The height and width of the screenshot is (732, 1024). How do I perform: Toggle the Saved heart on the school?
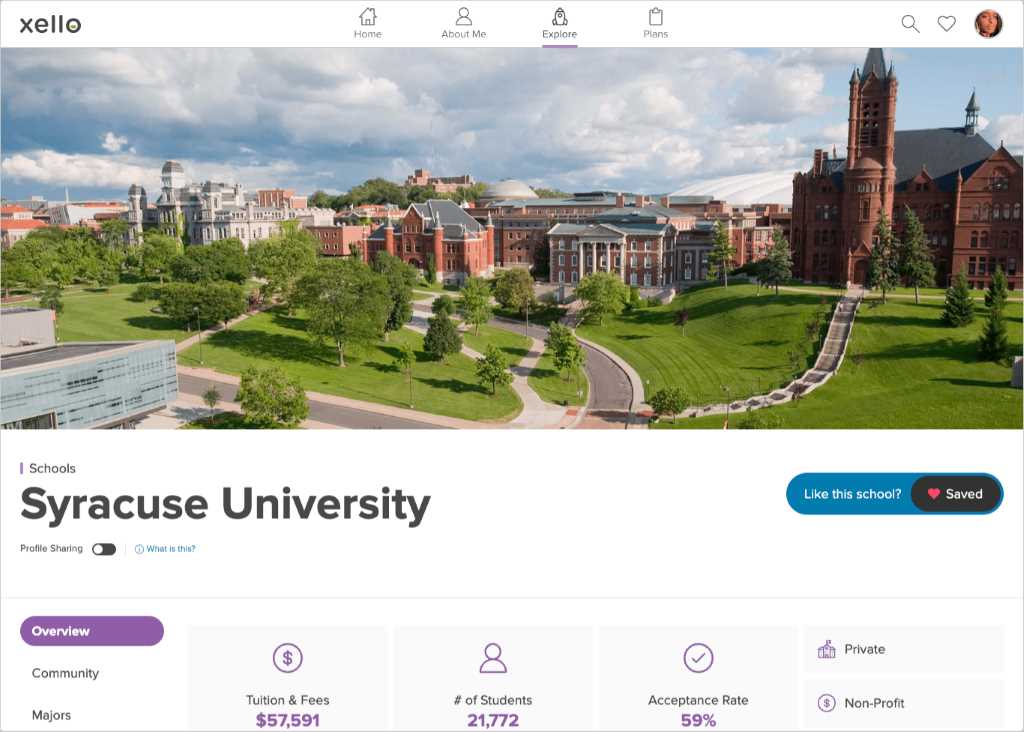[x=933, y=493]
